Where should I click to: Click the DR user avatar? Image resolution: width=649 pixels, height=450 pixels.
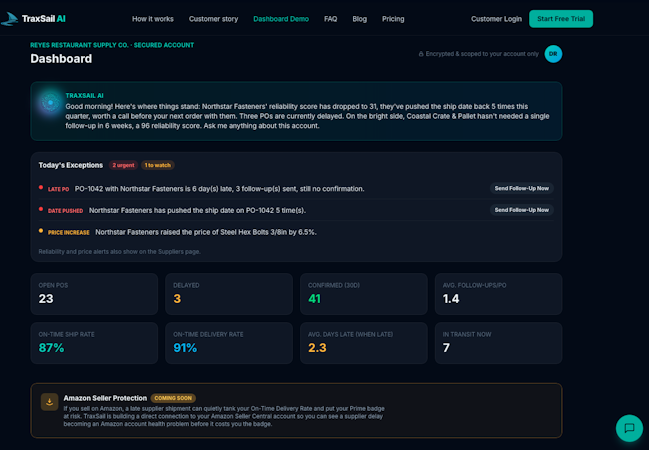coord(553,54)
